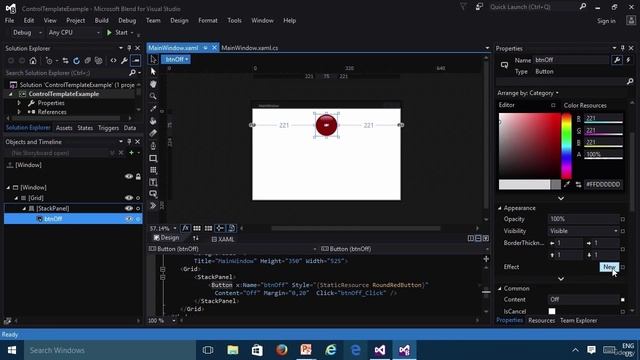Viewport: 640px width, 360px height.
Task: Open the Assets chevron in the toolbox
Action: click(153, 206)
